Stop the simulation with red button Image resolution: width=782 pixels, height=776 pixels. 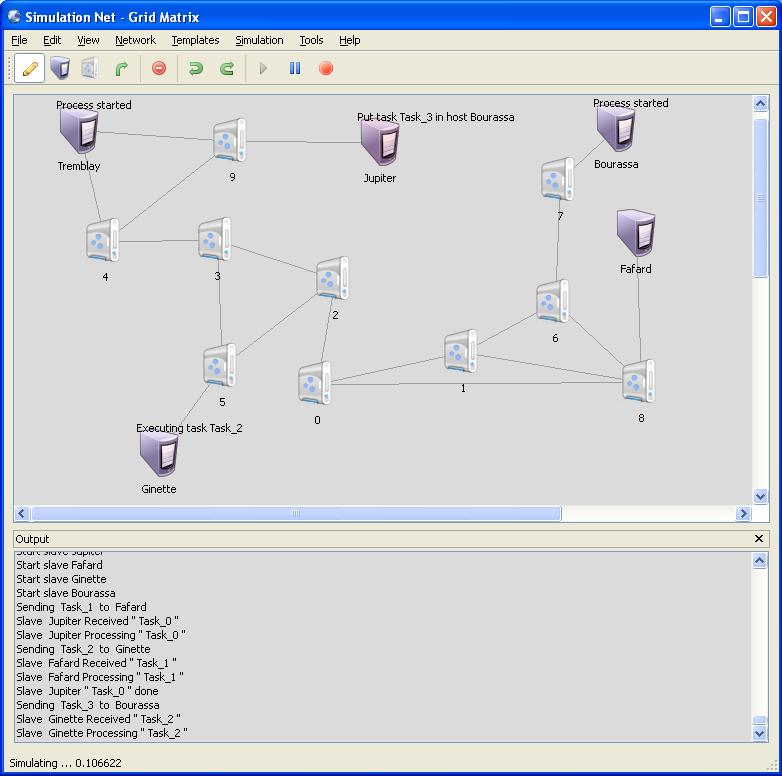326,68
